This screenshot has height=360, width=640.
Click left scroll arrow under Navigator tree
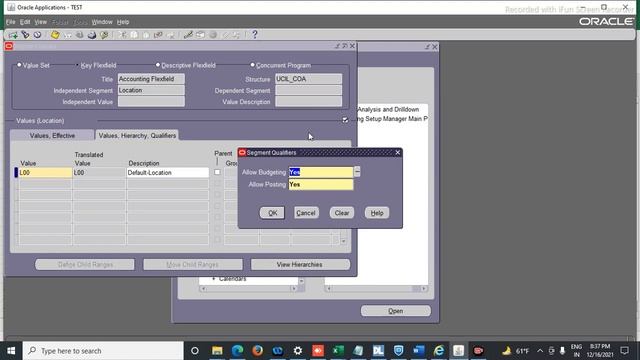pos(203,289)
